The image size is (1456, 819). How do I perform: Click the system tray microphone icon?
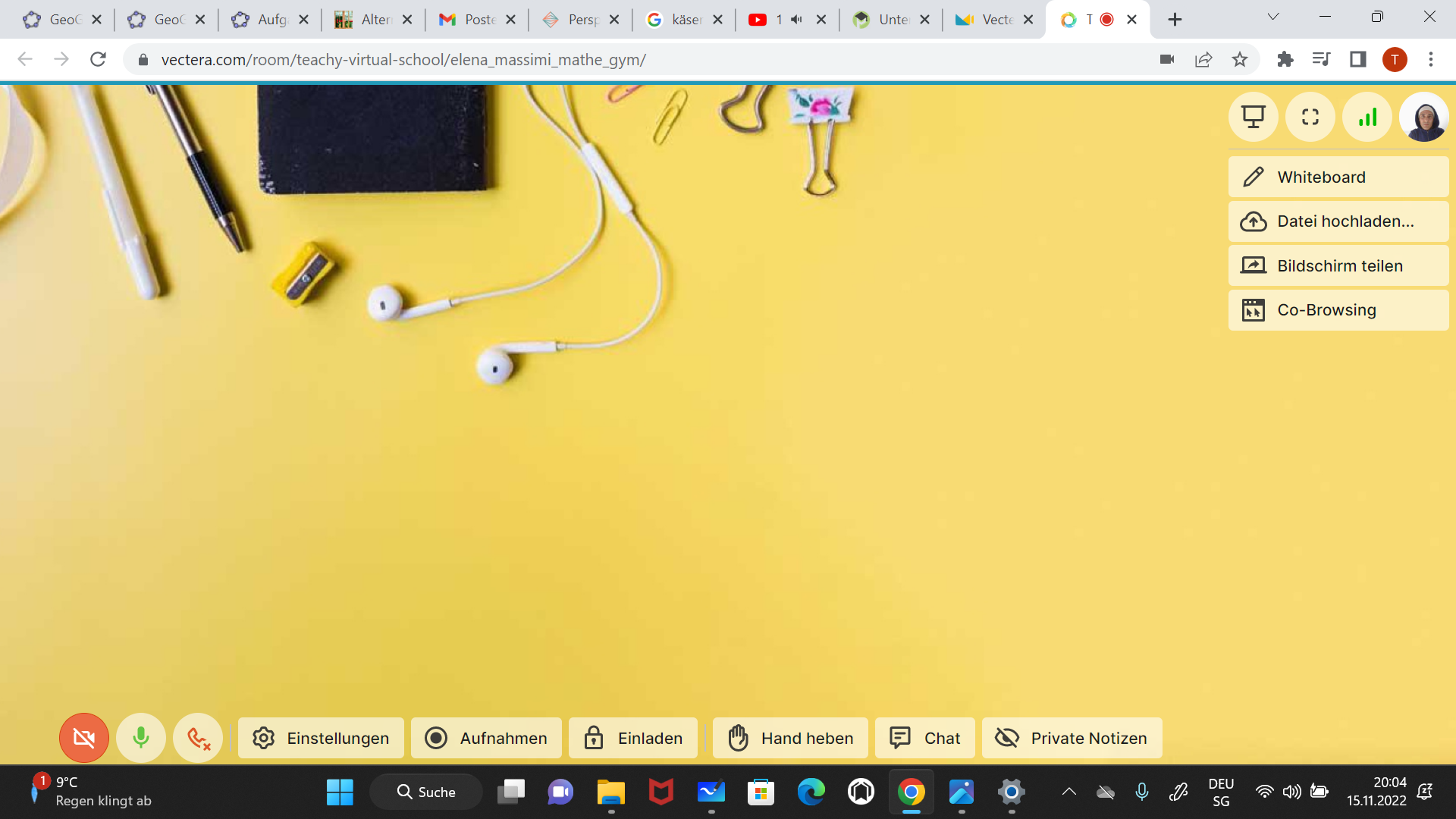pos(1142,792)
